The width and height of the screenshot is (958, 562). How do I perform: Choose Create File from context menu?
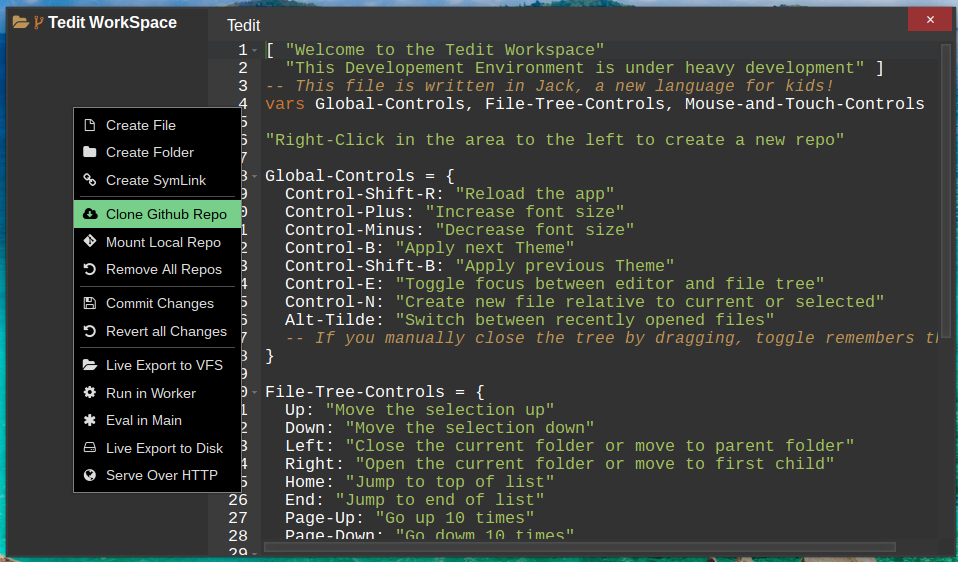click(x=158, y=125)
